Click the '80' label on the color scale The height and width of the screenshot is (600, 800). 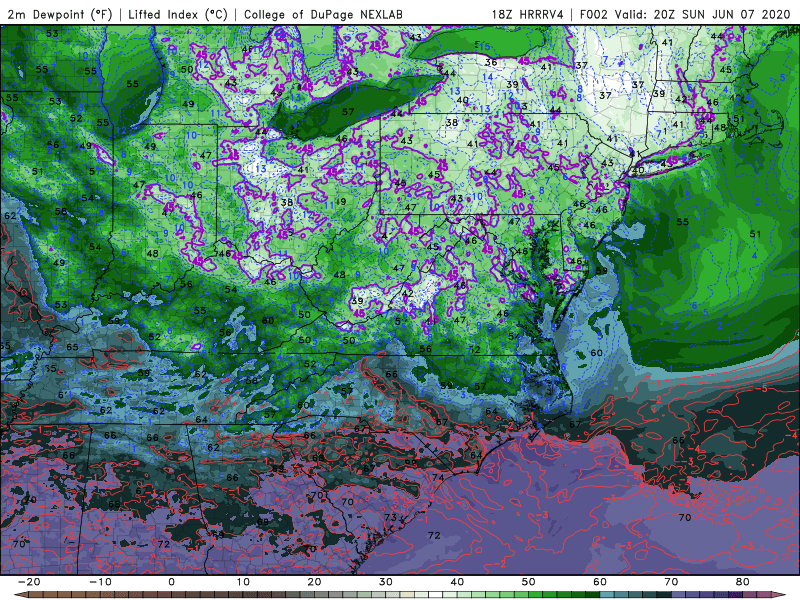point(743,582)
